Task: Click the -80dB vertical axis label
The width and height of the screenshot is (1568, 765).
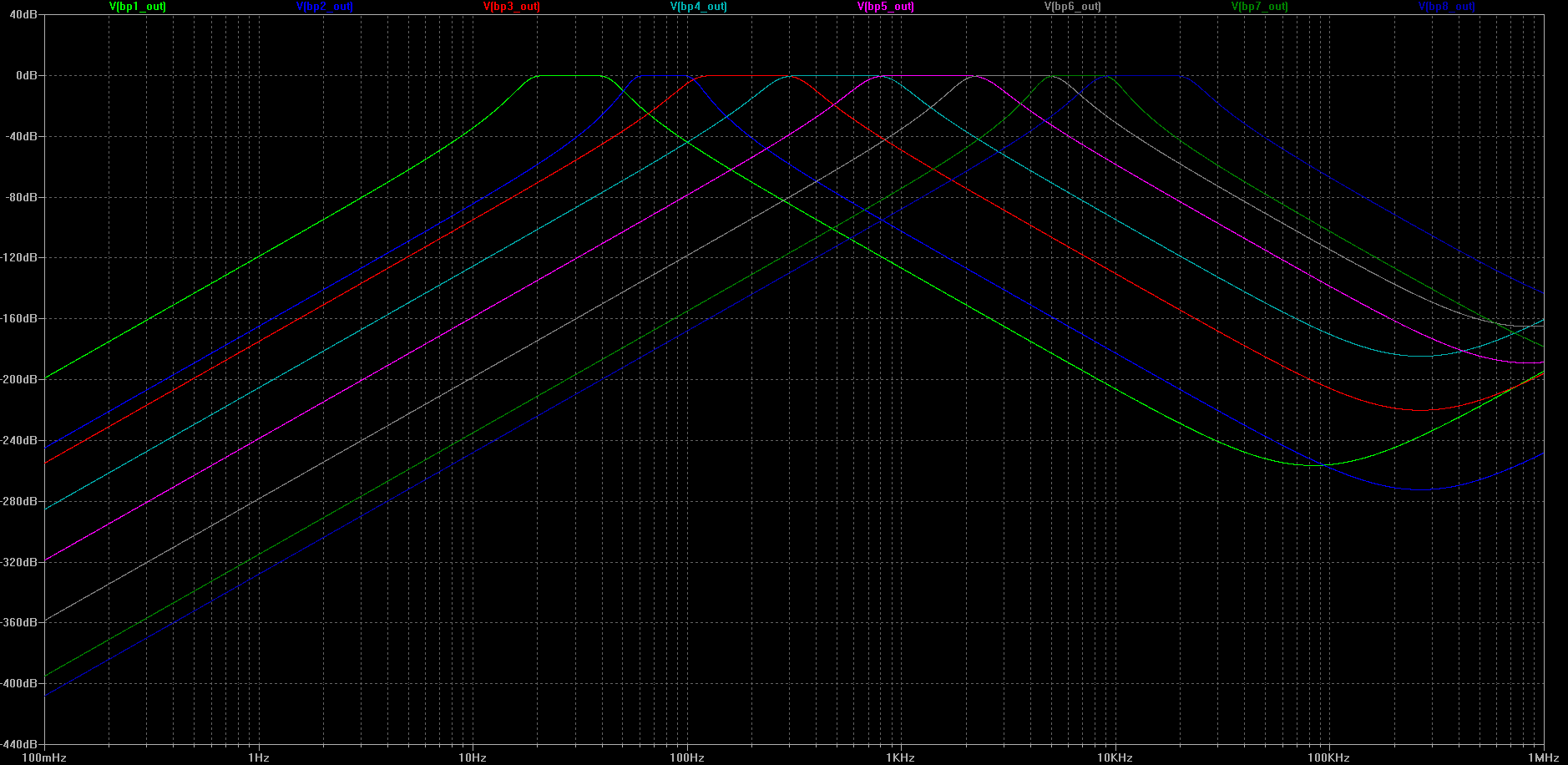Action: (22, 198)
